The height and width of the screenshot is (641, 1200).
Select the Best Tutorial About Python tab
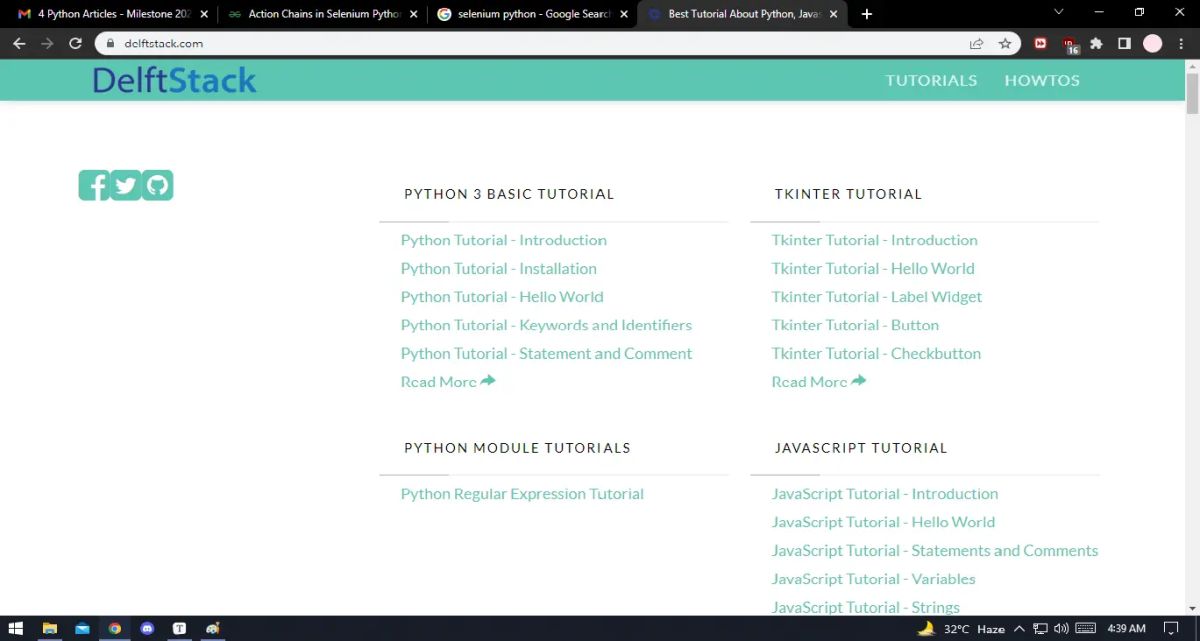tap(742, 14)
